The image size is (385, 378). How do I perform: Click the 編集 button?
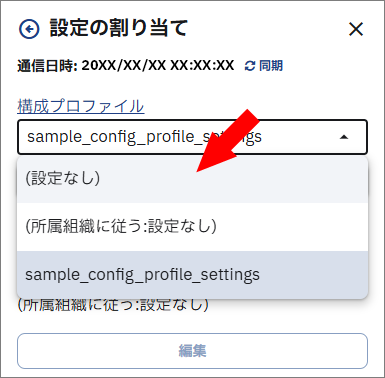point(192,351)
